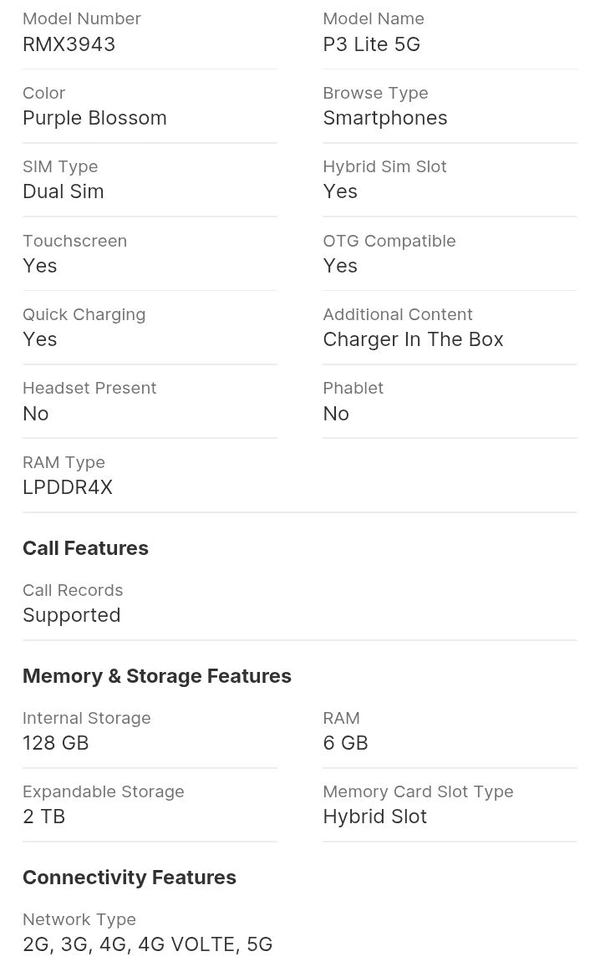Click the Hybrid Slot memory card value
Viewport: 600px width, 962px height.
(x=375, y=816)
